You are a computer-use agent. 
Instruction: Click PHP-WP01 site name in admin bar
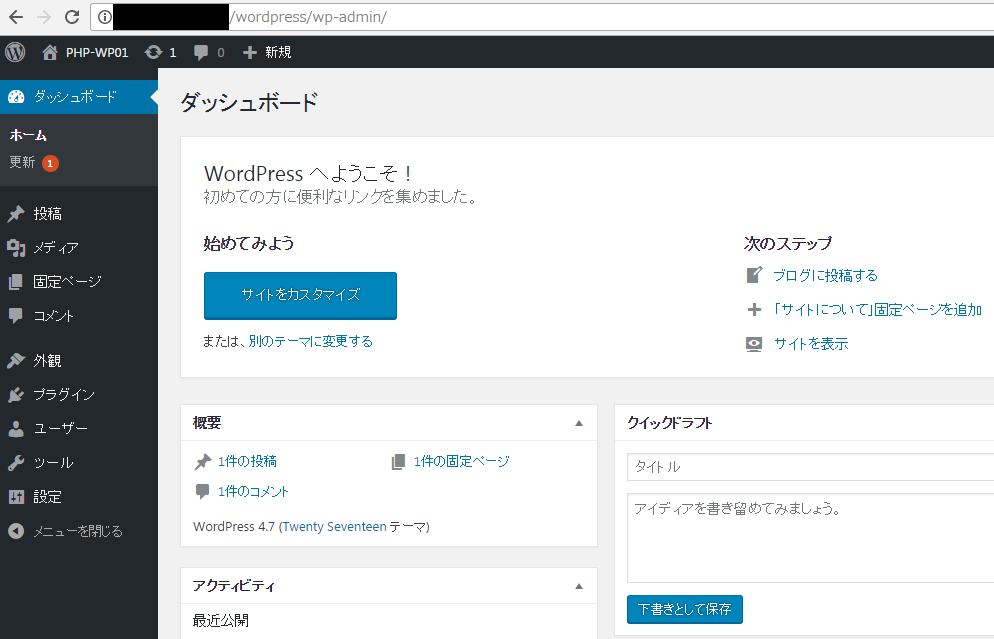[x=97, y=53]
